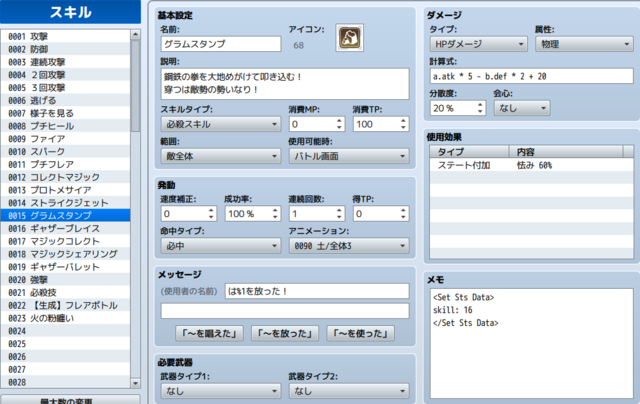Select skill 0018 マジックシェアリング
Screen dimensions: 640x404
pyautogui.click(x=65, y=254)
